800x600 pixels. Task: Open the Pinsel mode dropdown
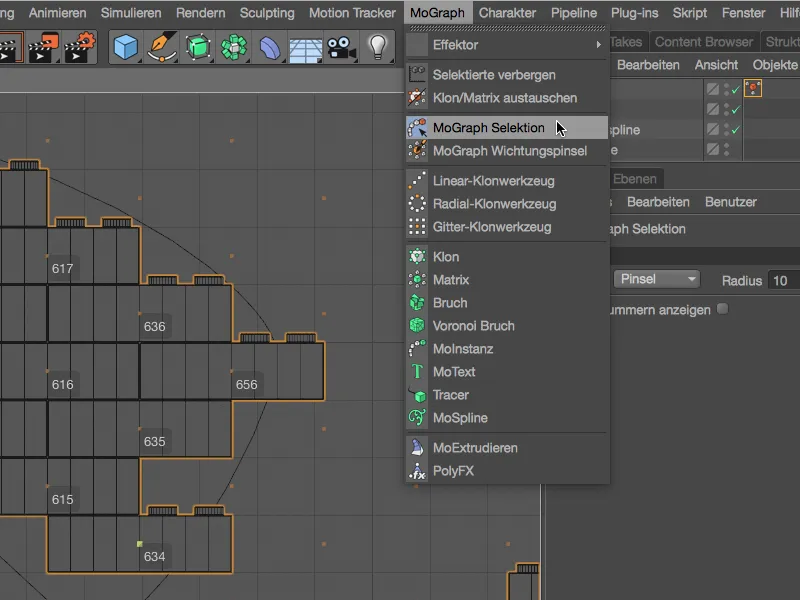656,280
